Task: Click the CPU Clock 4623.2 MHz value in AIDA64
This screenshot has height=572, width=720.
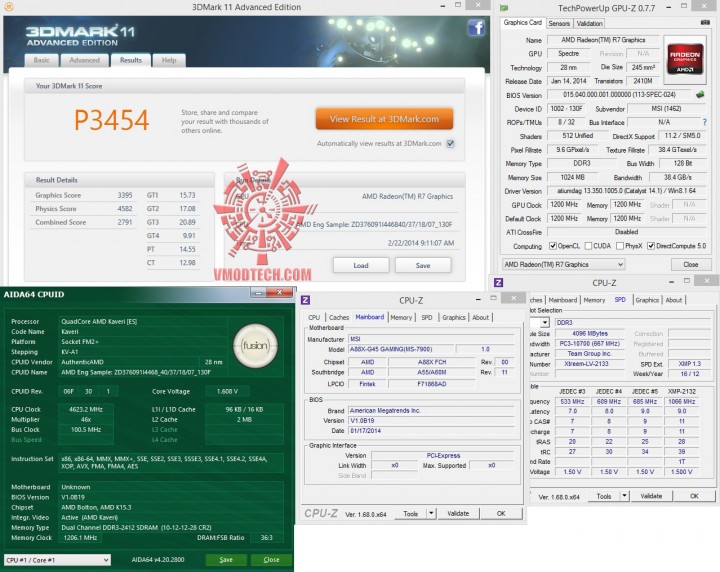Action: pyautogui.click(x=85, y=409)
